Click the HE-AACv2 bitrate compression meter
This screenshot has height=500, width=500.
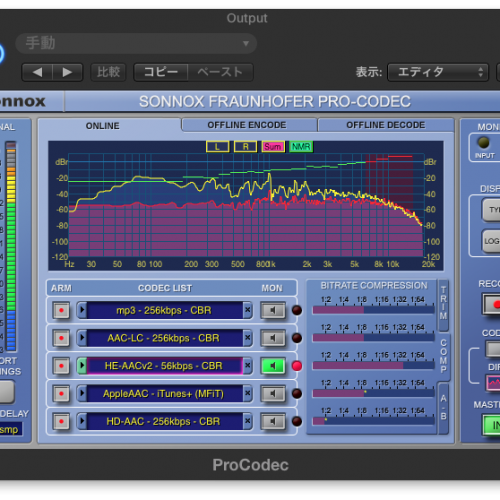point(373,366)
